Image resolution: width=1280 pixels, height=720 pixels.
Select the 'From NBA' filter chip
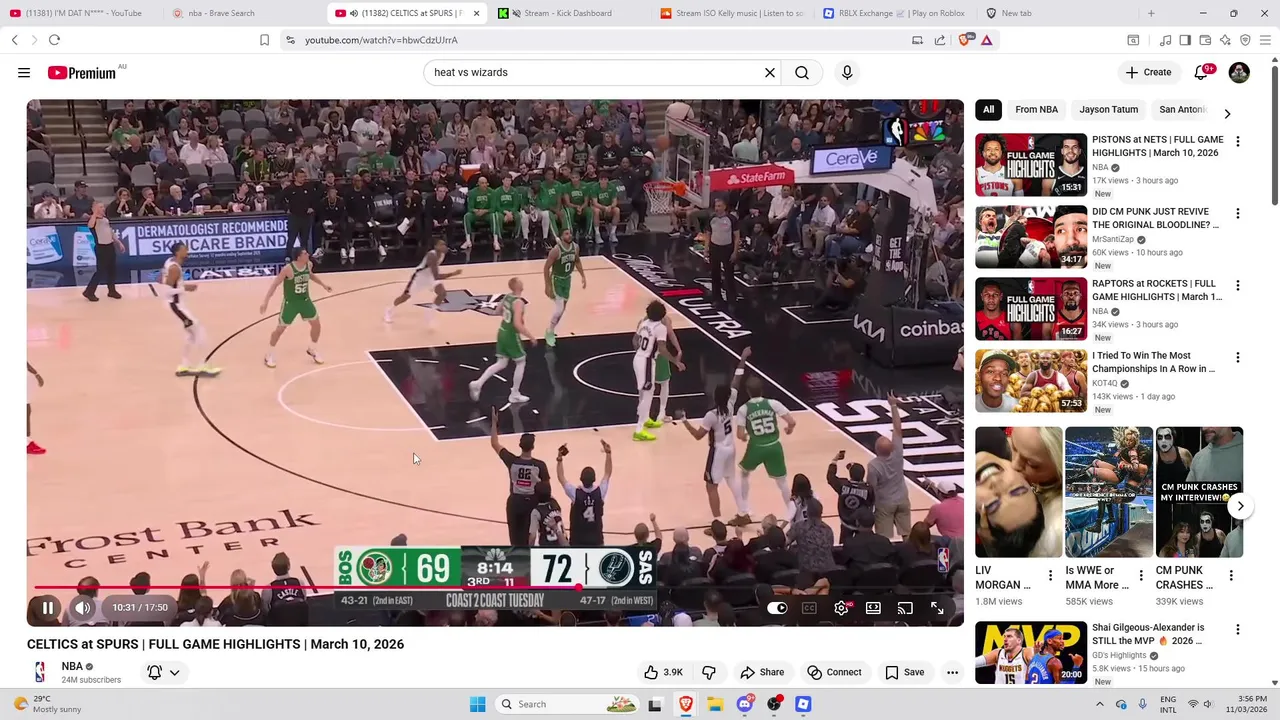1036,109
